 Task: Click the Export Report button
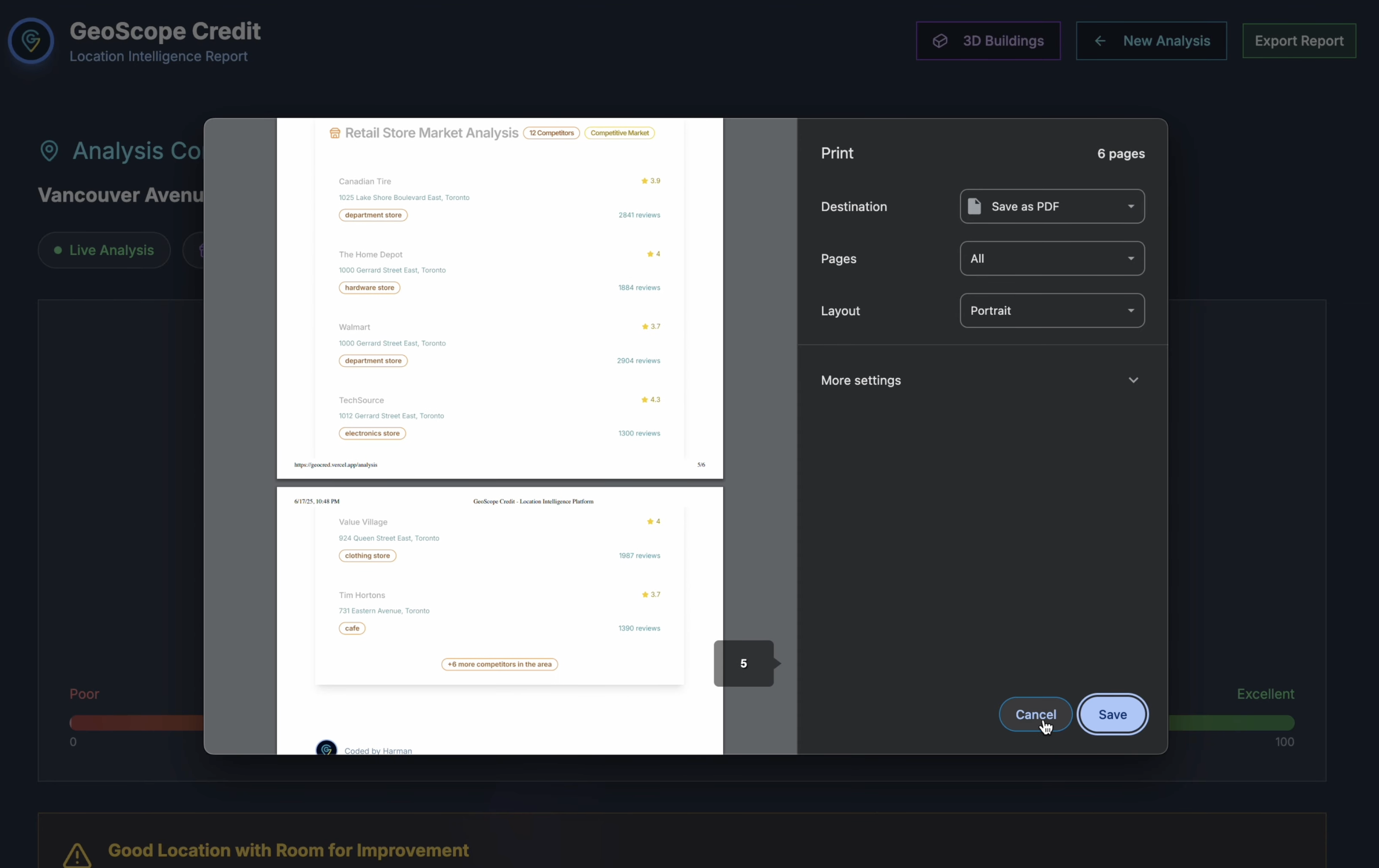click(1298, 41)
